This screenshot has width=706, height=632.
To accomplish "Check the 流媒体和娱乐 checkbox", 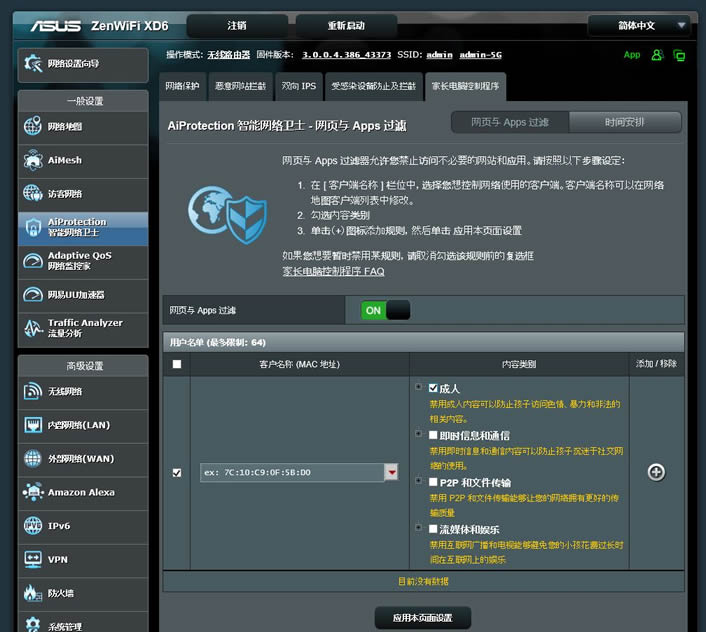I will (433, 529).
